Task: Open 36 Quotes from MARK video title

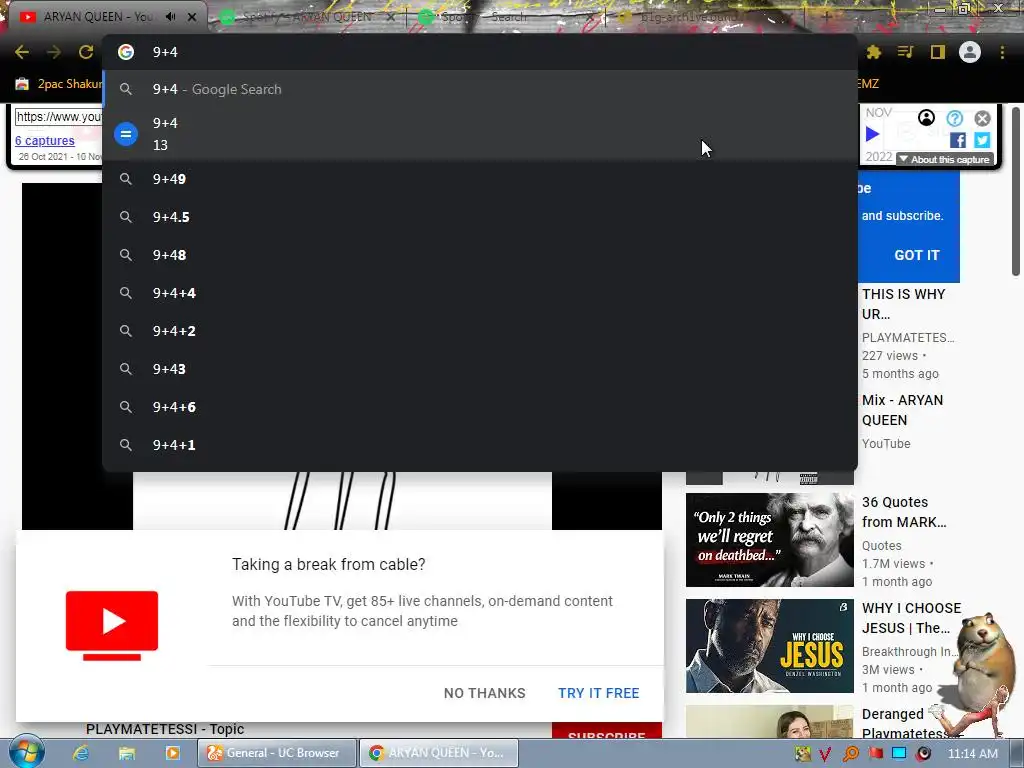Action: (x=904, y=512)
